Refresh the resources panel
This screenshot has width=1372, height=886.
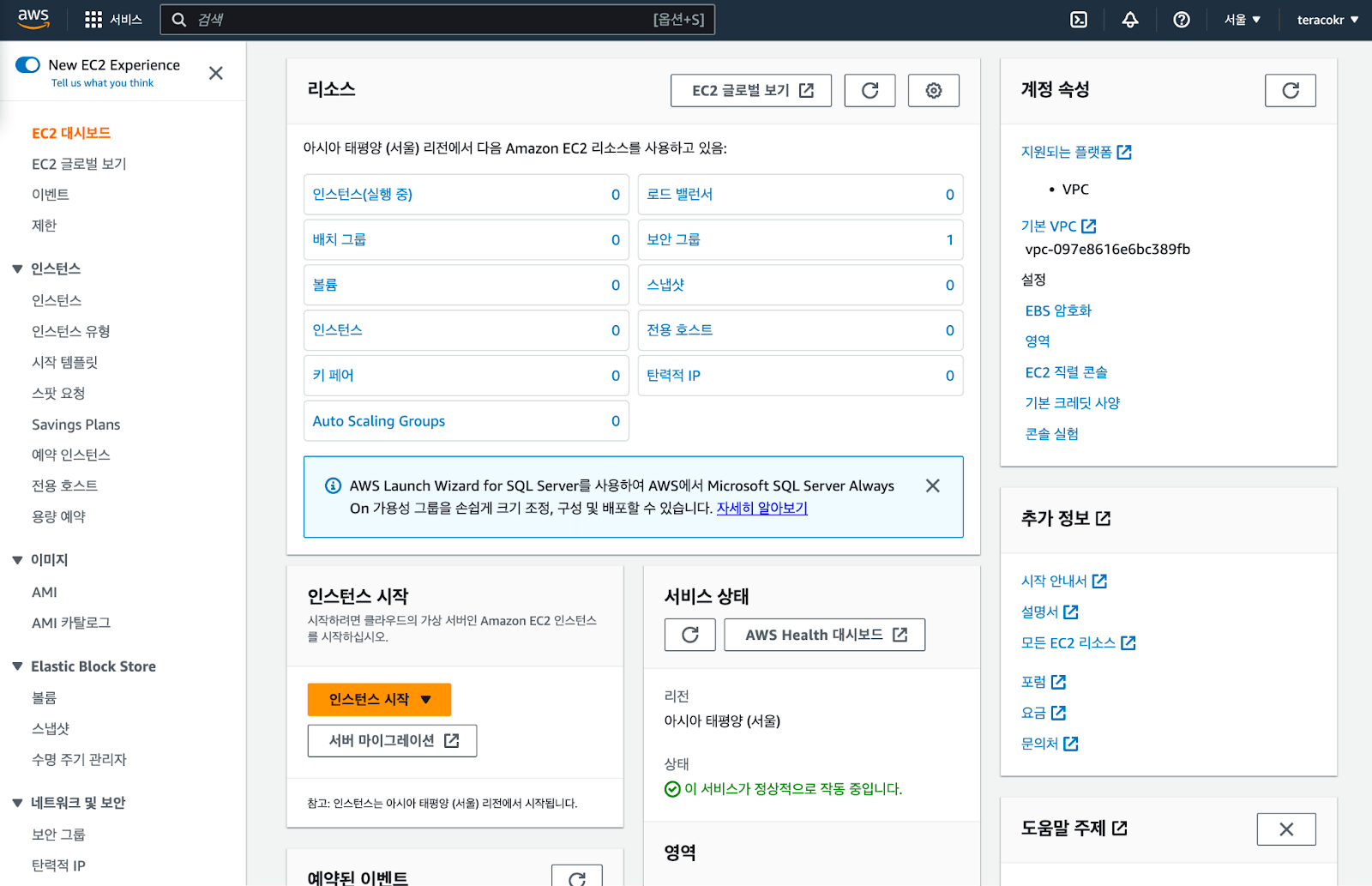tap(870, 91)
